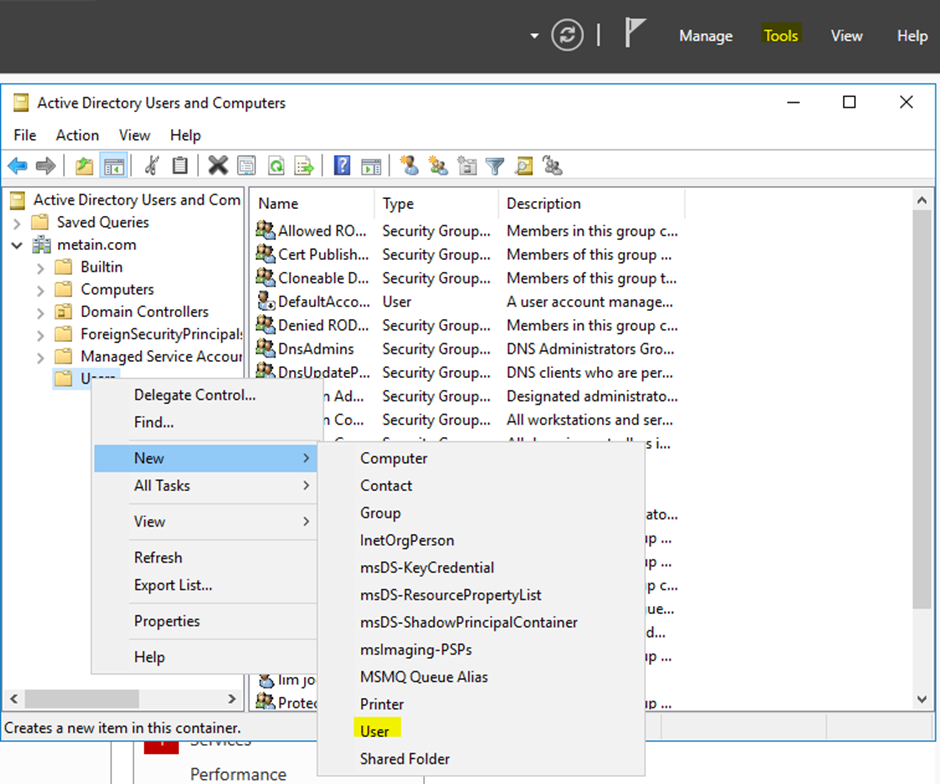Click the Properties toolbar icon
The width and height of the screenshot is (940, 784).
click(246, 165)
